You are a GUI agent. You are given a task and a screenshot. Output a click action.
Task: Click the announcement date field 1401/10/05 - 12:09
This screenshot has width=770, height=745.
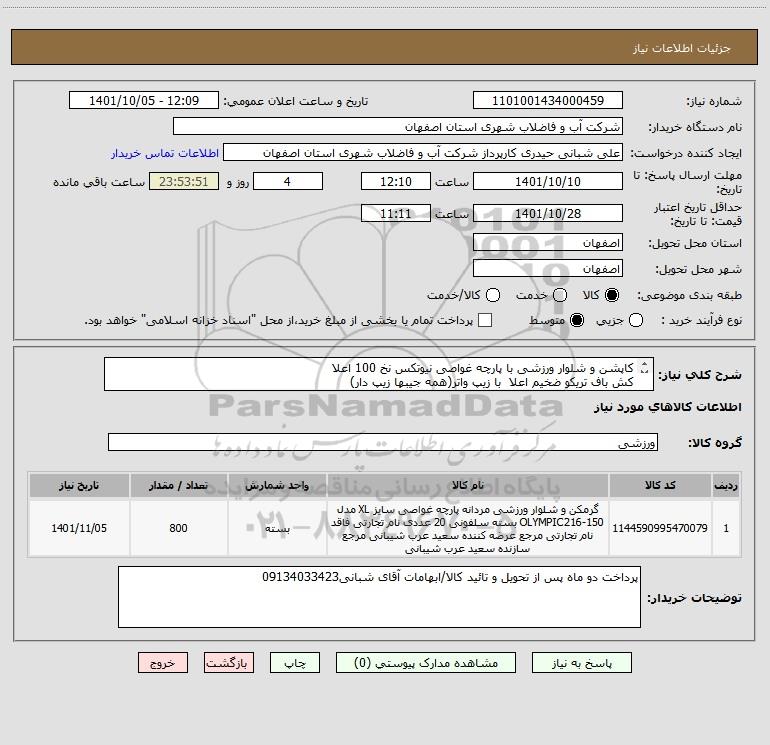[x=144, y=100]
